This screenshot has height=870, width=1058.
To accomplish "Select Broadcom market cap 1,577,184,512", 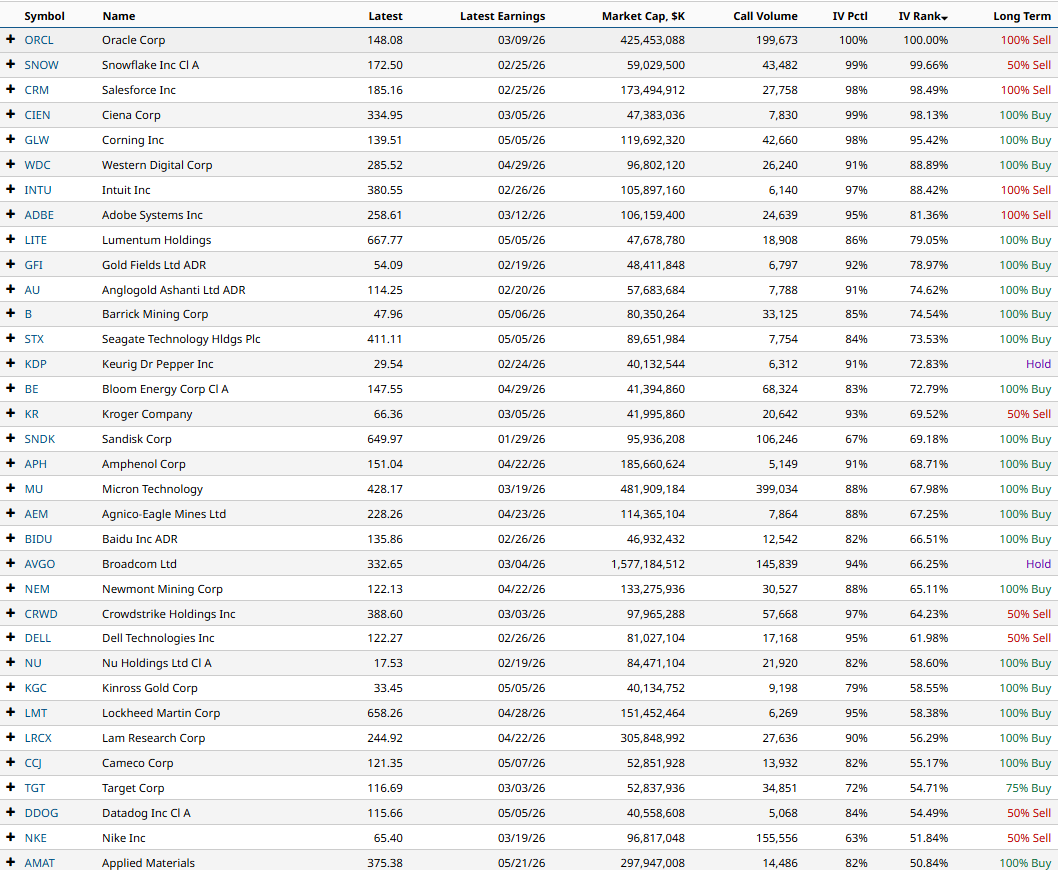I will coord(648,564).
